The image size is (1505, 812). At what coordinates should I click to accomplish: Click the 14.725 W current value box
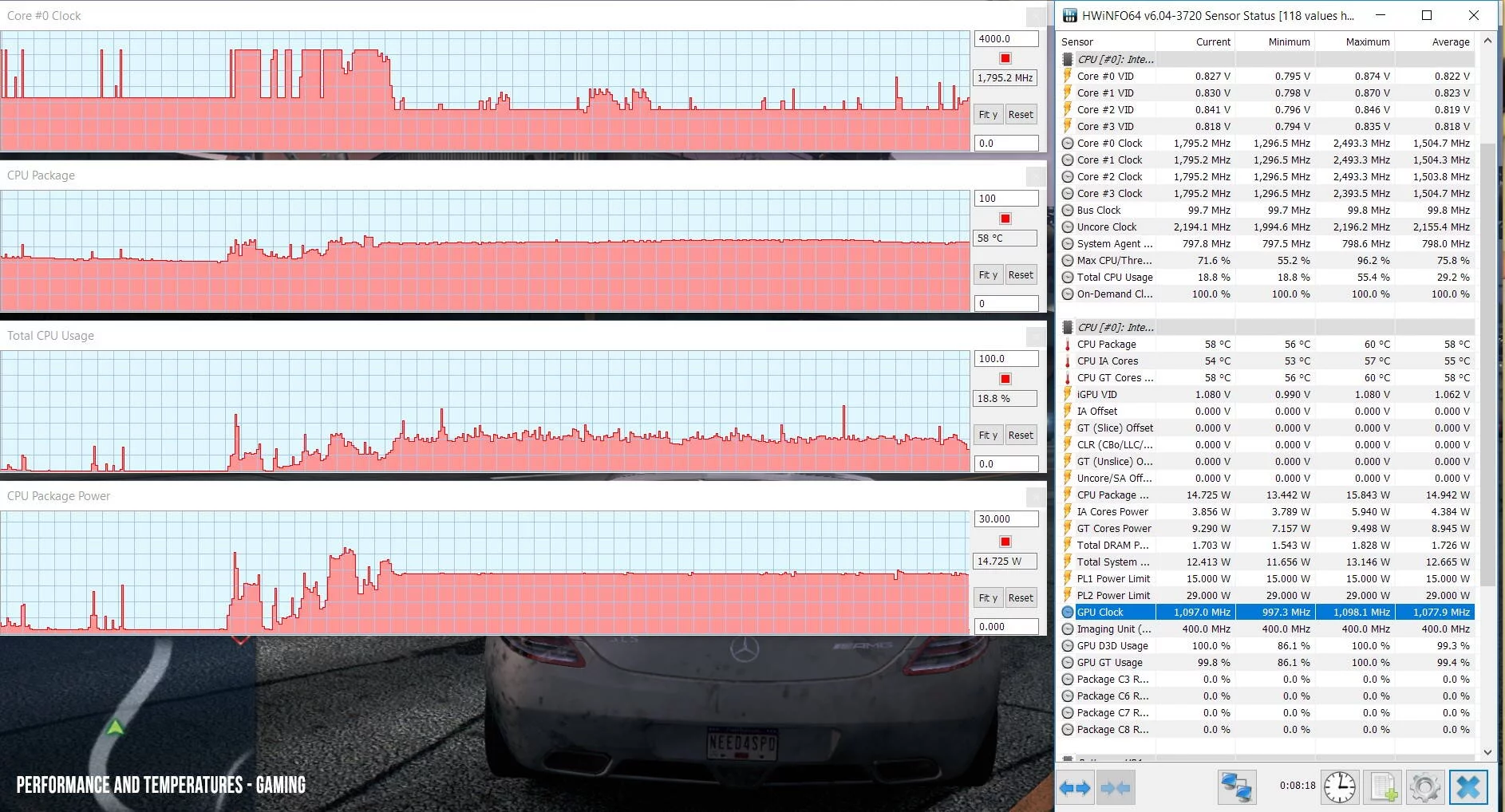1005,561
